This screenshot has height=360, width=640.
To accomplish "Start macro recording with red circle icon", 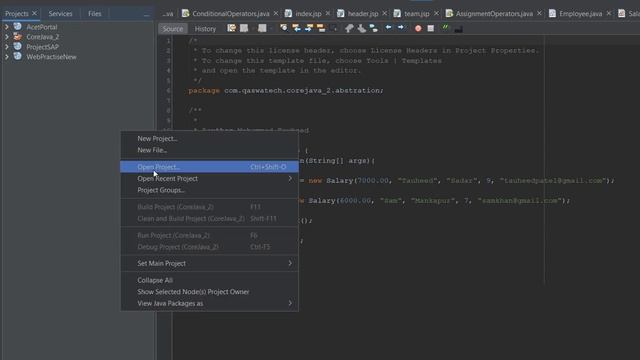I will click(418, 29).
